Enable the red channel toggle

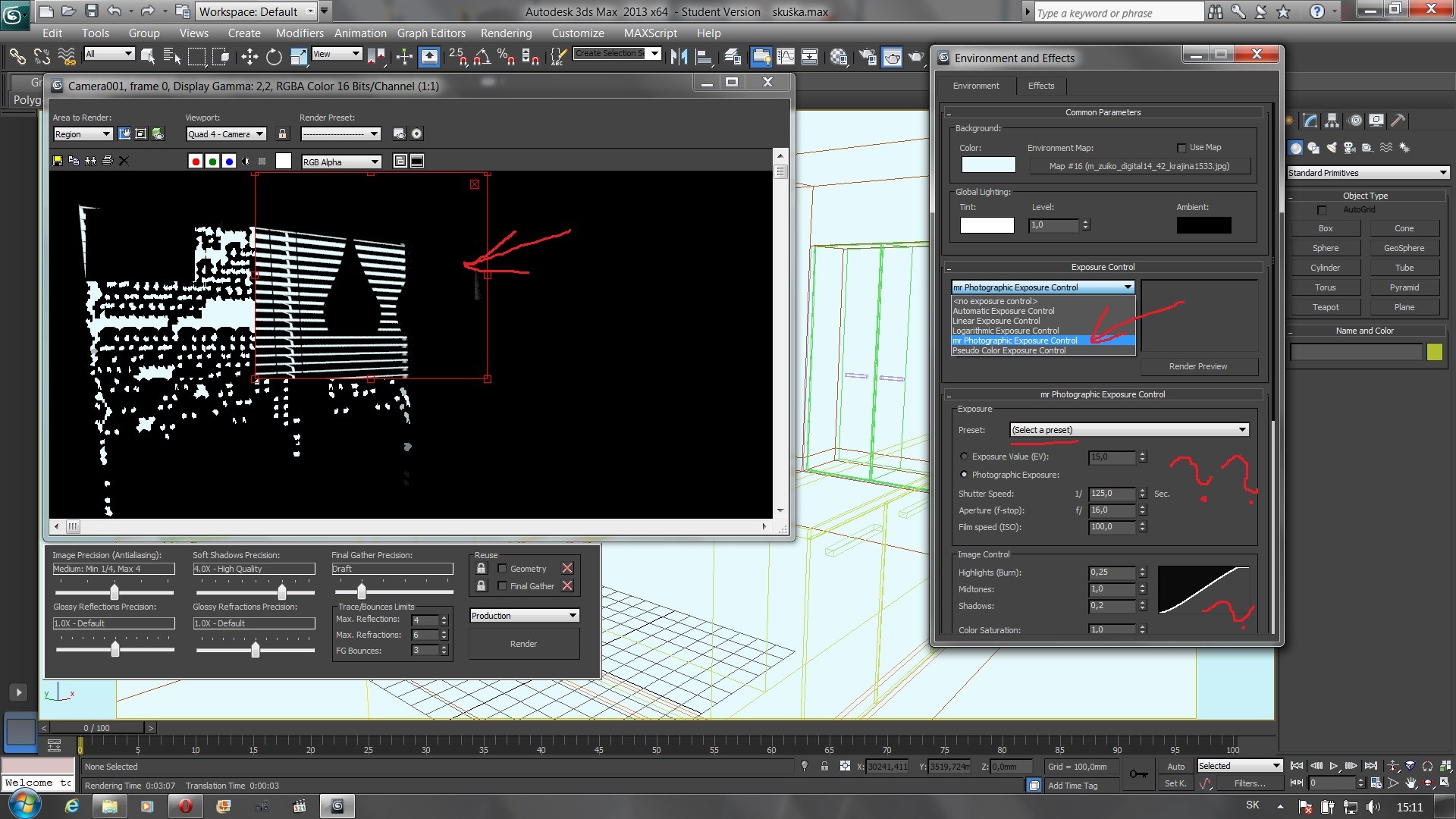(x=196, y=162)
